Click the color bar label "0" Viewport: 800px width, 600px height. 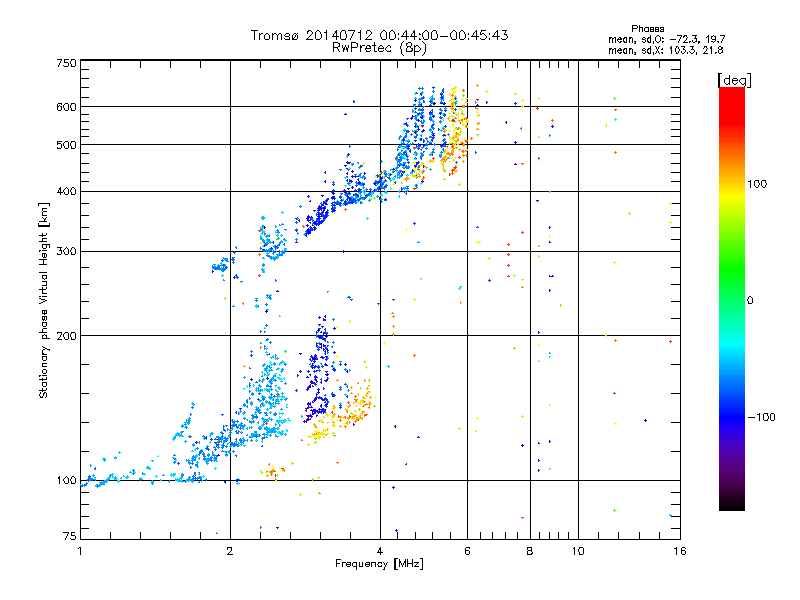point(750,301)
